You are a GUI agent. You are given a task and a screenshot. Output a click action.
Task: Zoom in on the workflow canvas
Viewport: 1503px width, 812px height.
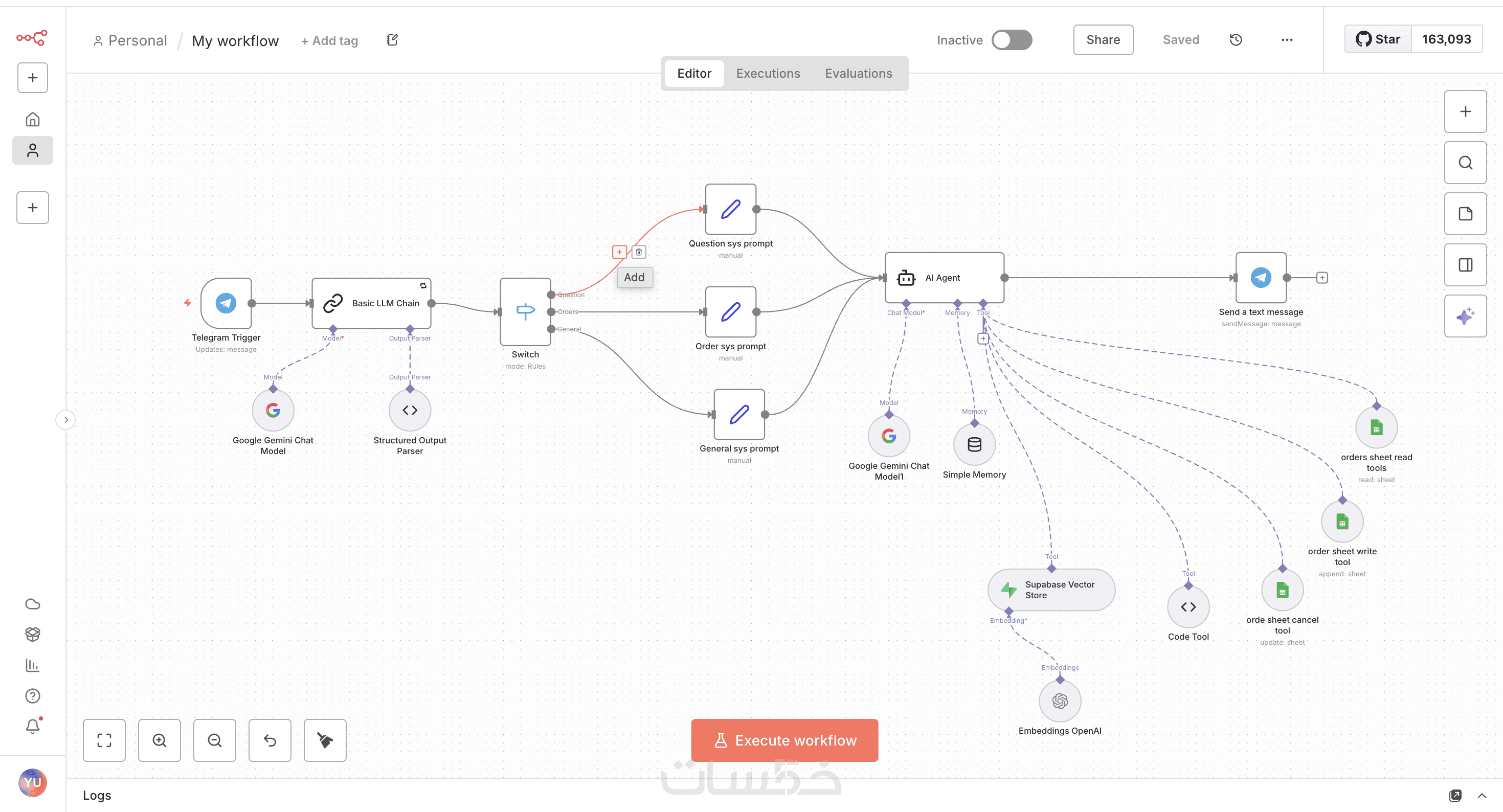click(159, 740)
